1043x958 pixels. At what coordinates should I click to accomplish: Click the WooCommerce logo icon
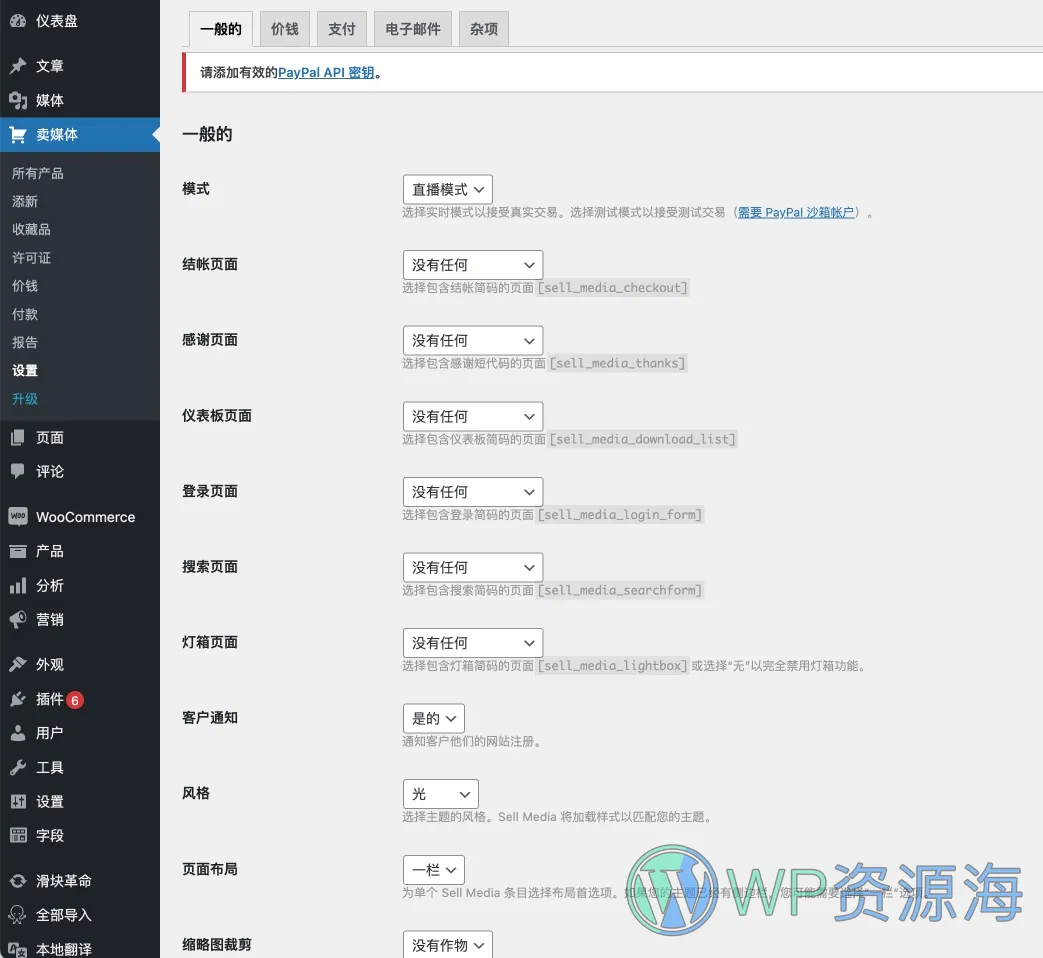(x=18, y=517)
